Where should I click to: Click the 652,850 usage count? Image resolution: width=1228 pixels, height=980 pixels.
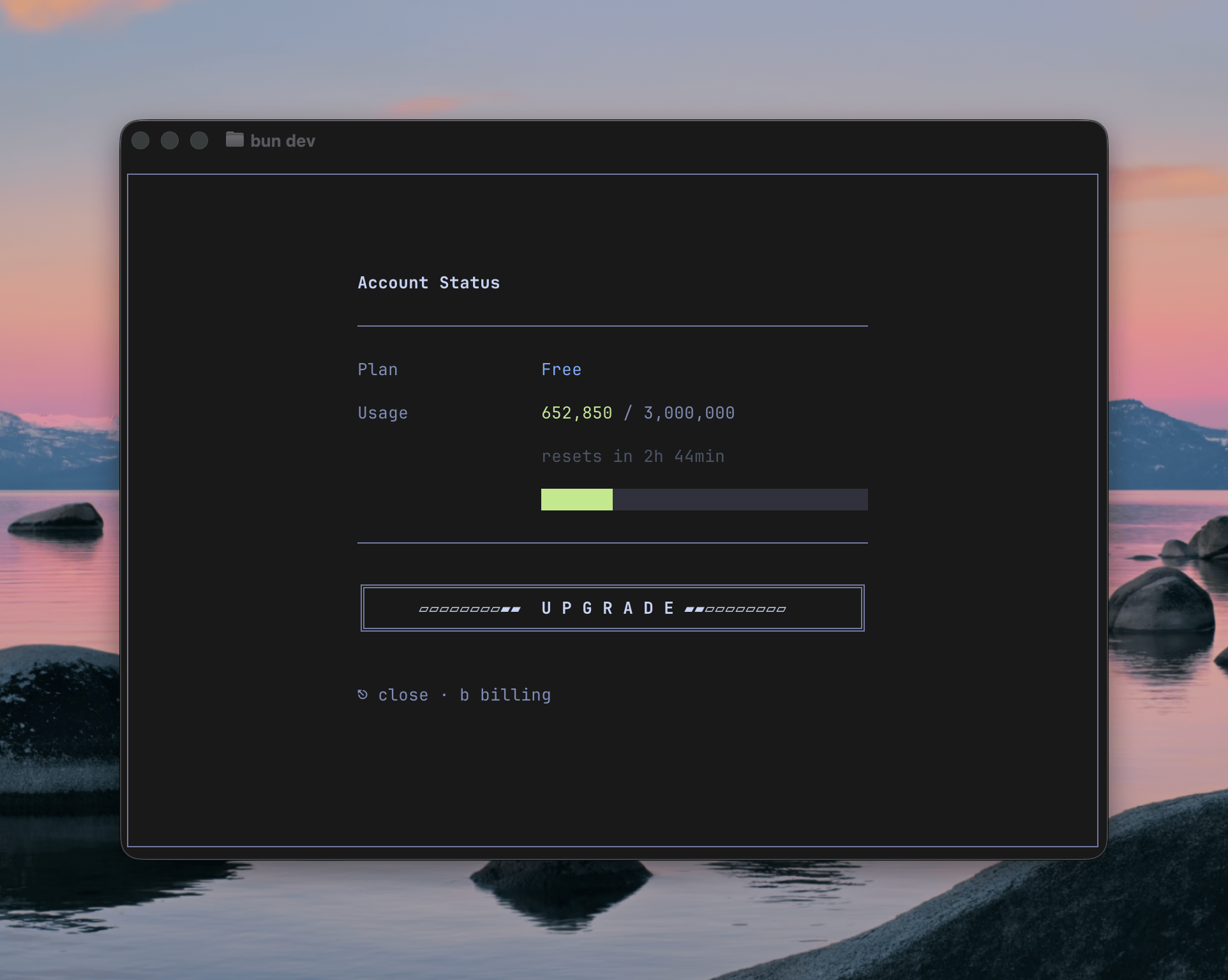[x=577, y=413]
